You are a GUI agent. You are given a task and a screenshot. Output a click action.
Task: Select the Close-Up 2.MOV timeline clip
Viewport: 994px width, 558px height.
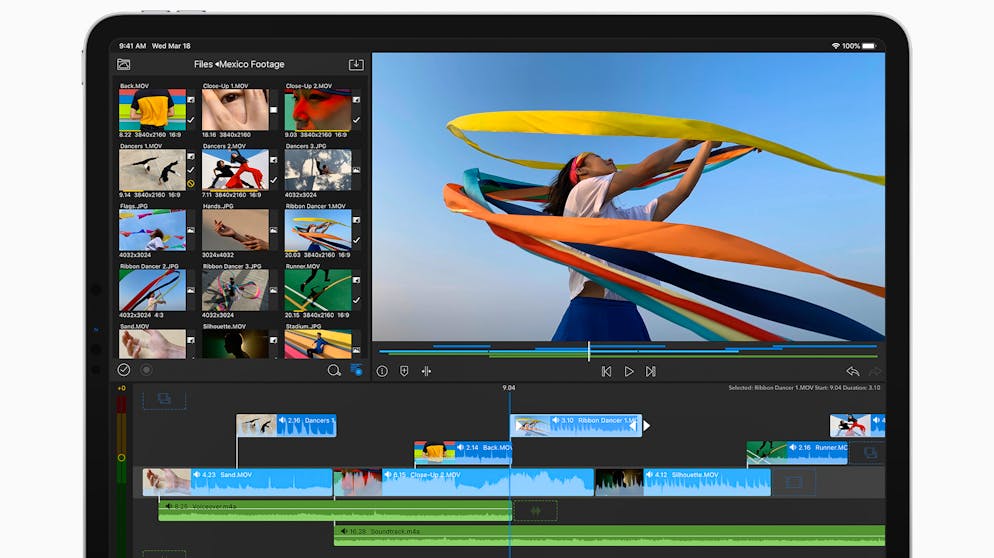click(463, 483)
